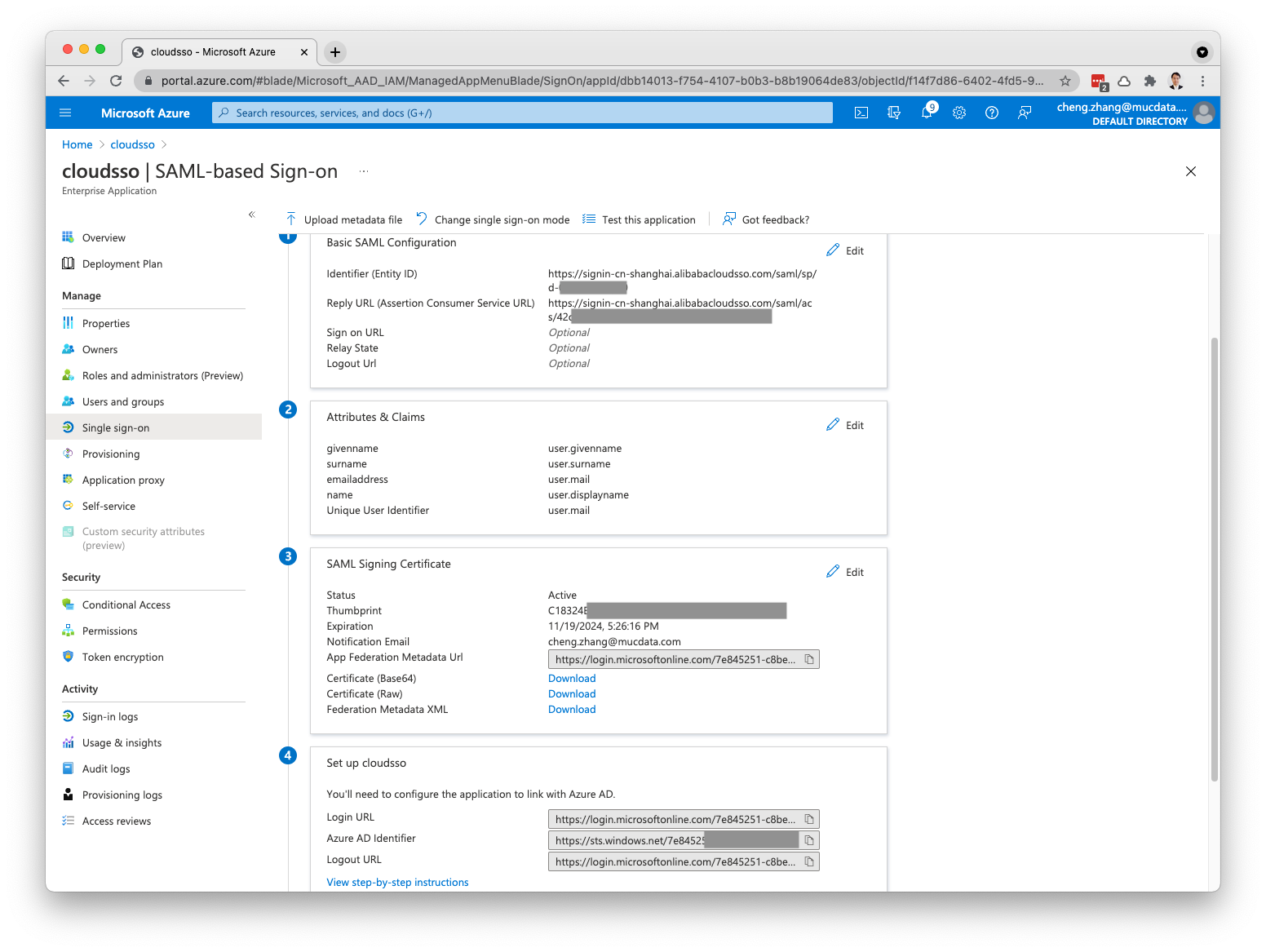Click the help question mark icon
1266x952 pixels.
pos(992,113)
